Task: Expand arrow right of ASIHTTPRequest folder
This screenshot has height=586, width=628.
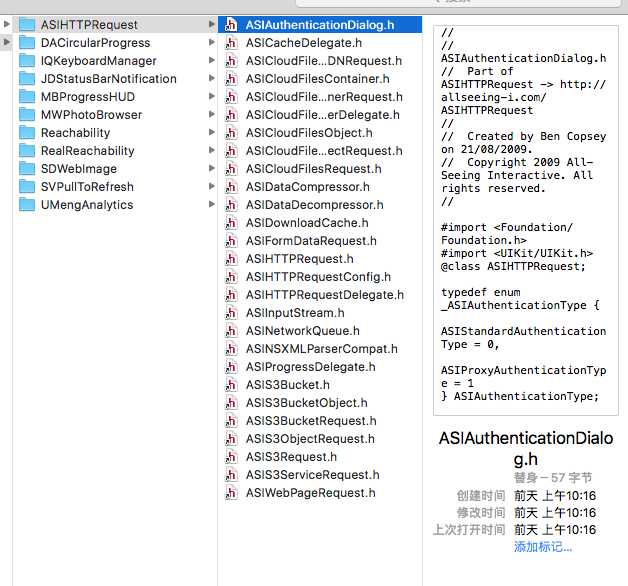Action: 211,24
